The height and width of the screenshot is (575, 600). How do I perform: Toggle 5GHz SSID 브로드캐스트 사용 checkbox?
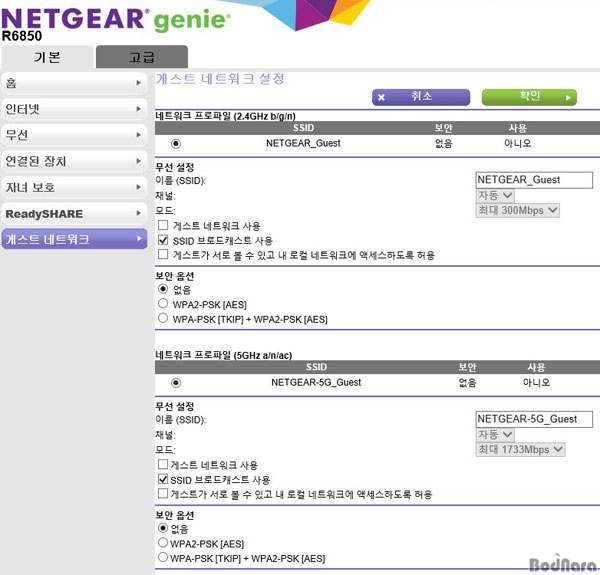pos(163,479)
